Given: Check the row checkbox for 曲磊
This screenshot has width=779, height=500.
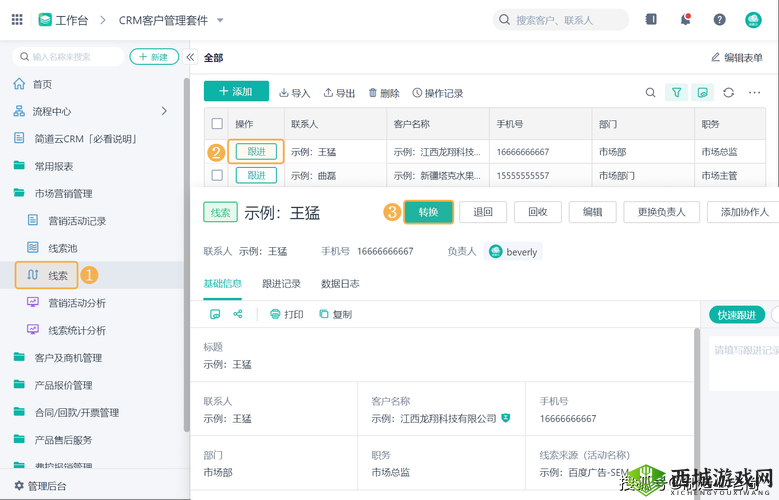Looking at the screenshot, I should tap(217, 175).
